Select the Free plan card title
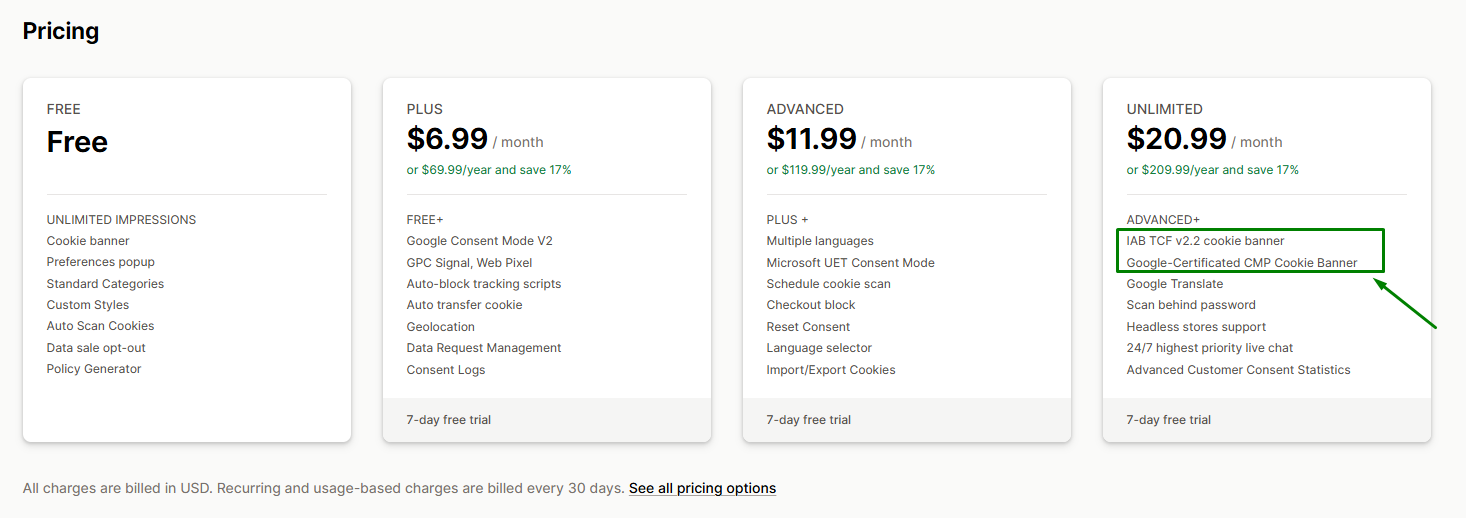 (x=77, y=142)
